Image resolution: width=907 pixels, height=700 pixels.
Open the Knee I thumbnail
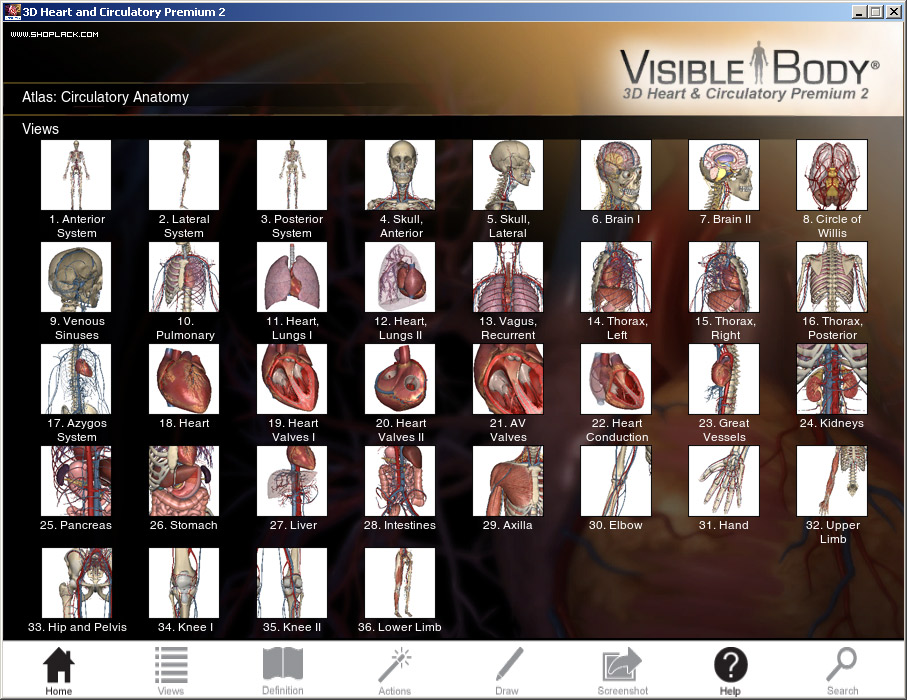point(184,583)
